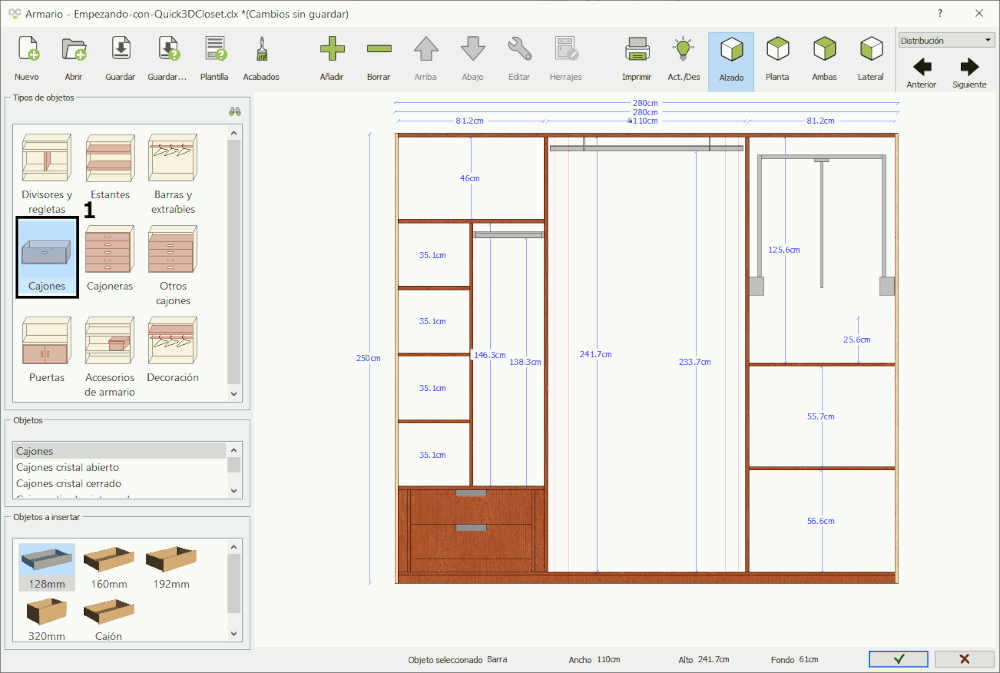1000x673 pixels.
Task: Click up arrow of object types scrollbar
Action: click(x=234, y=133)
